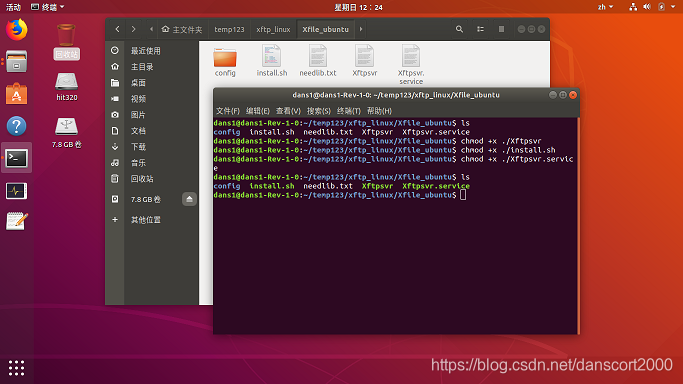The height and width of the screenshot is (384, 683).
Task: Show applications grid at dock bottom
Action: [x=17, y=368]
